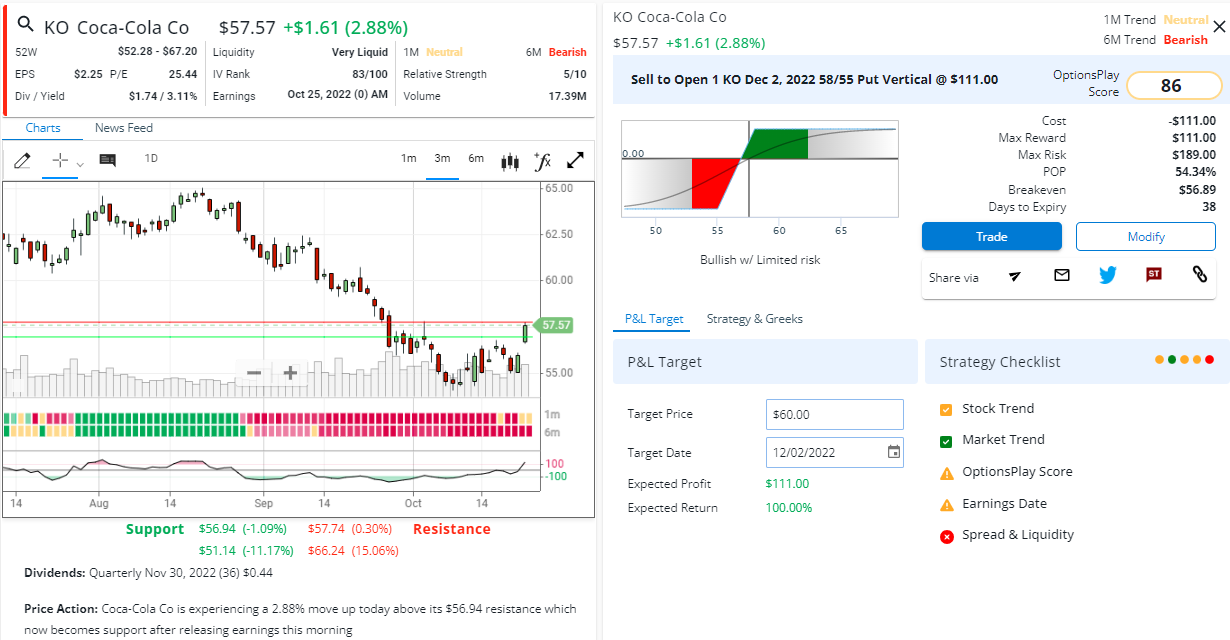The image size is (1230, 640).
Task: Click the IV Rank 83/100 value
Action: [x=370, y=74]
